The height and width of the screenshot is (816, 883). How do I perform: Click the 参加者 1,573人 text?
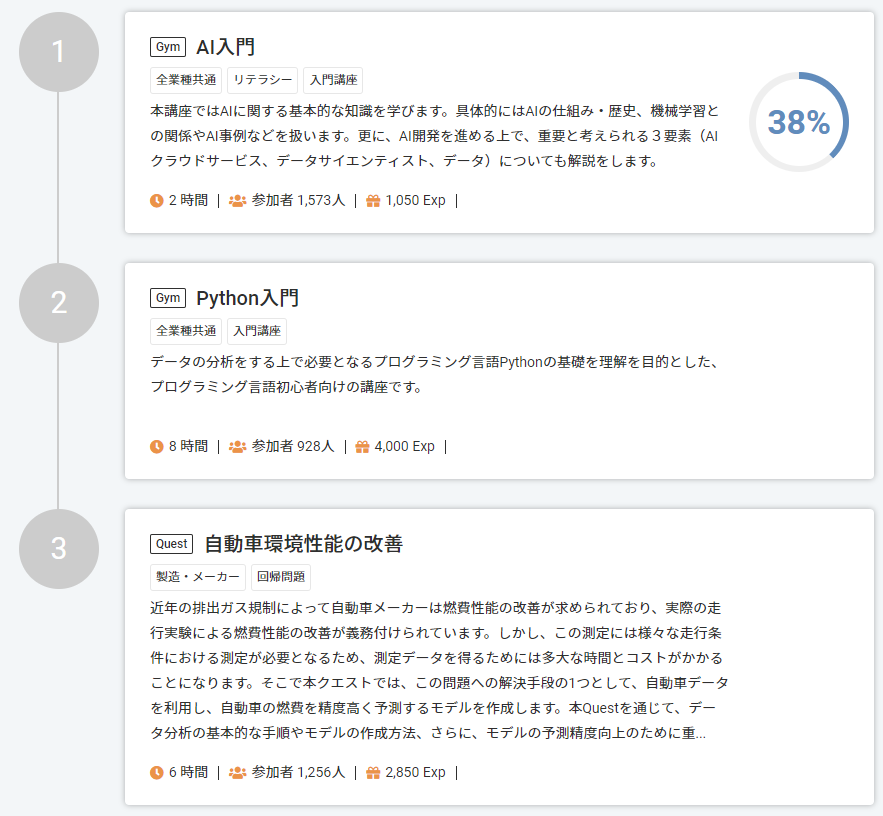click(298, 200)
